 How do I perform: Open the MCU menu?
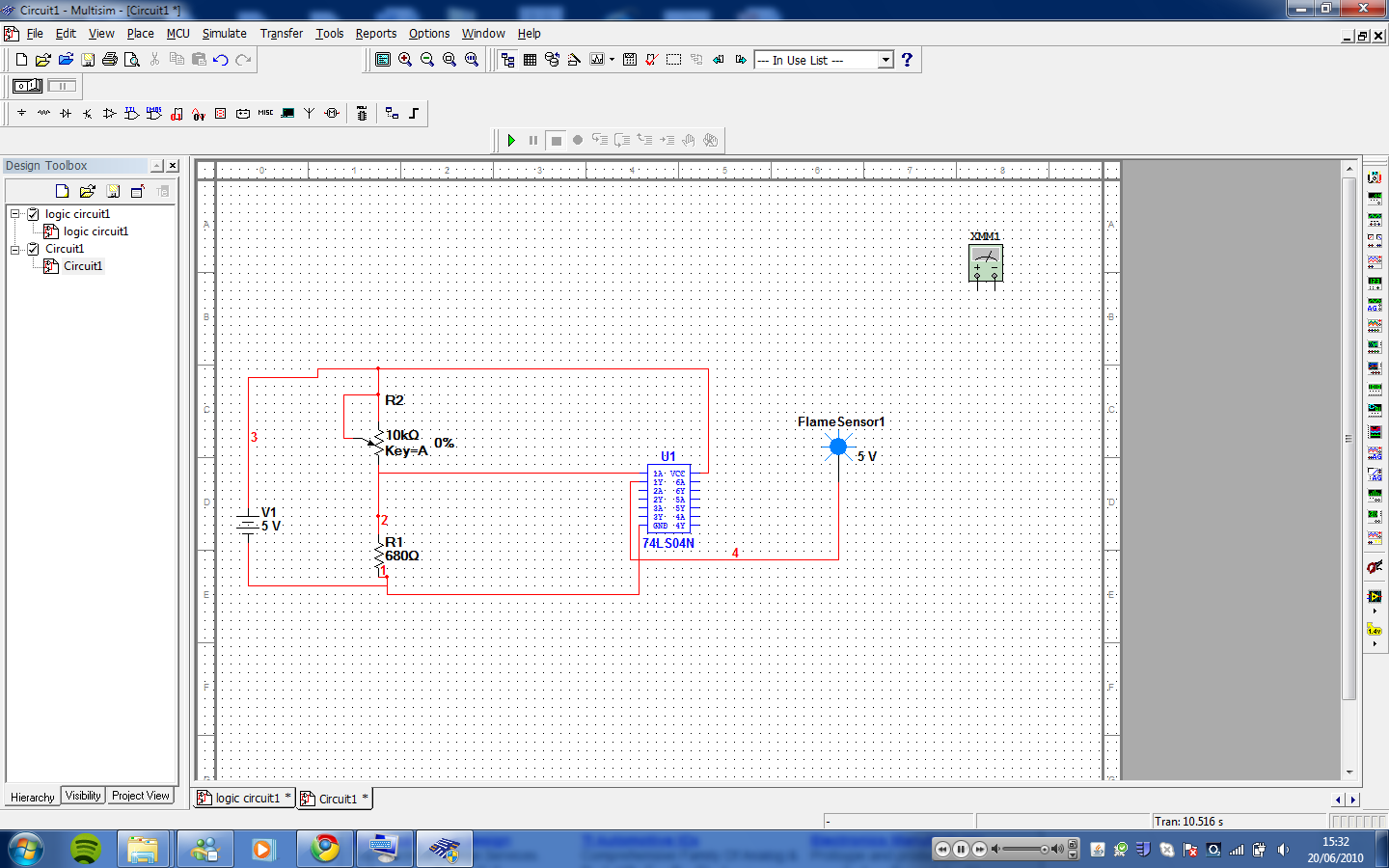[x=178, y=34]
